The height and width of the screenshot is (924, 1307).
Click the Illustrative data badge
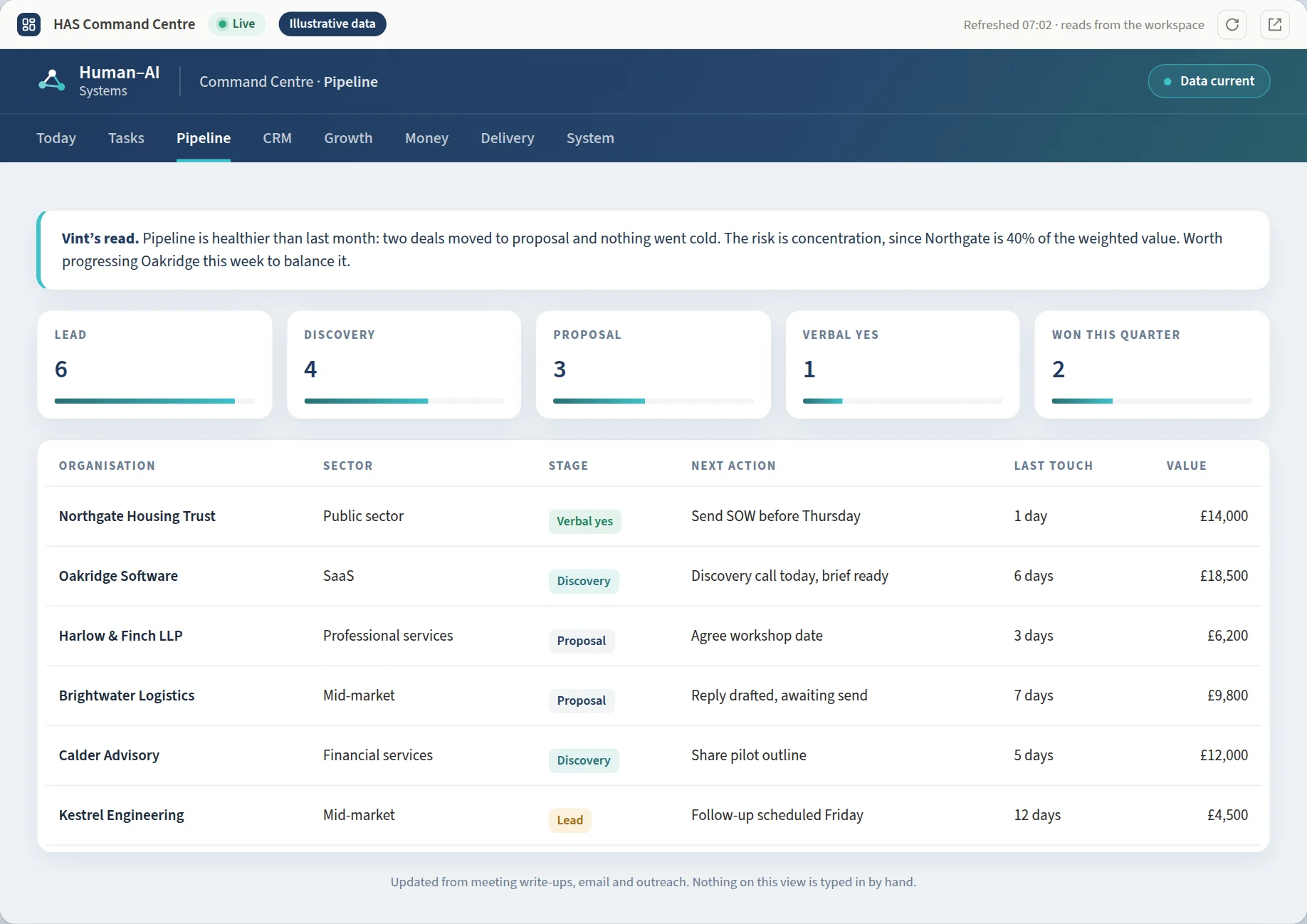332,23
